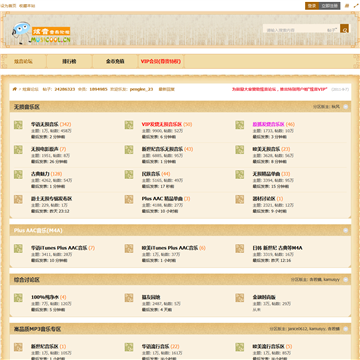Click forum icon beside 华语iTunes Plus AAC音乐
Viewport: 360px width, 360px height.
point(18,248)
